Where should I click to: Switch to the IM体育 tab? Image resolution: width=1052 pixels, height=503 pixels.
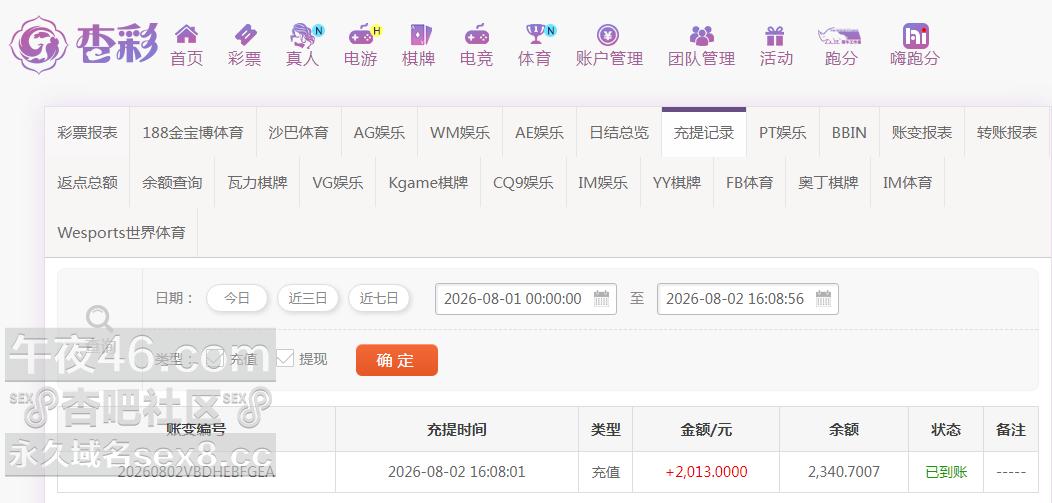[x=907, y=182]
